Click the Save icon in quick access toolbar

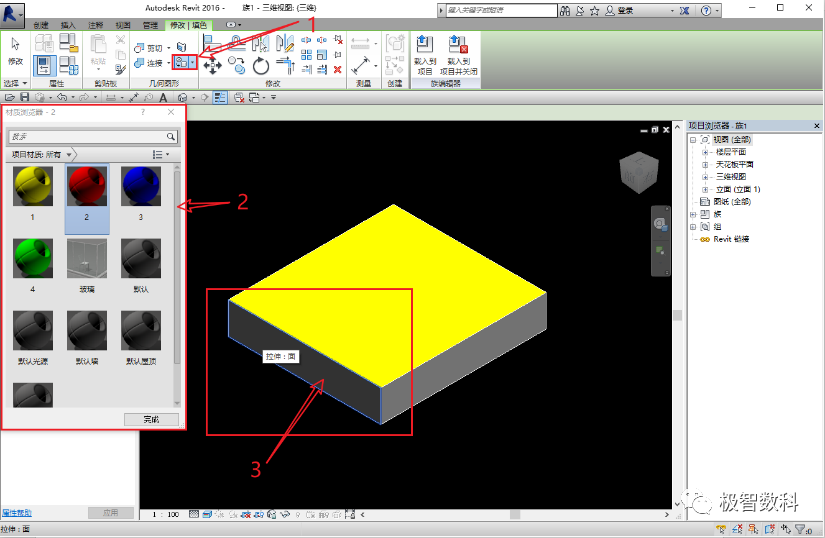click(x=24, y=97)
